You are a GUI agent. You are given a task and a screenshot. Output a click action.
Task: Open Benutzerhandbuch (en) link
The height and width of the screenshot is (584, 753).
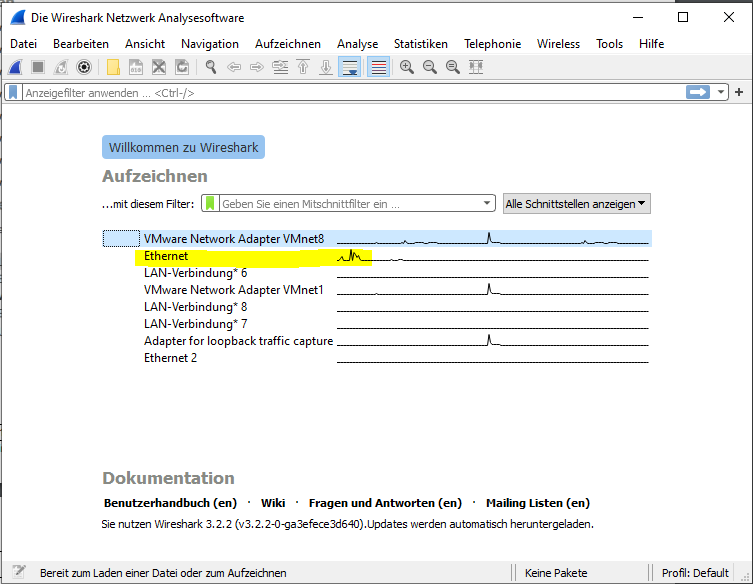click(170, 503)
